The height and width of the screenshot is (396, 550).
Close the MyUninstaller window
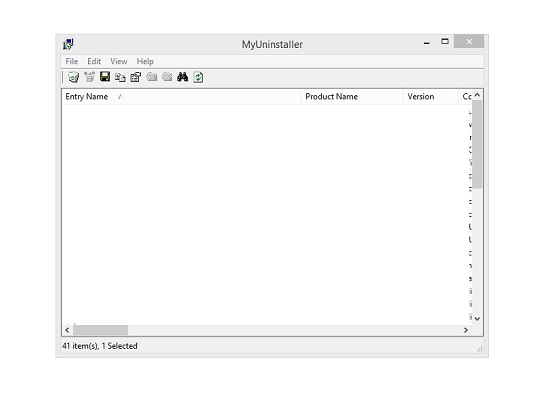pyautogui.click(x=469, y=41)
